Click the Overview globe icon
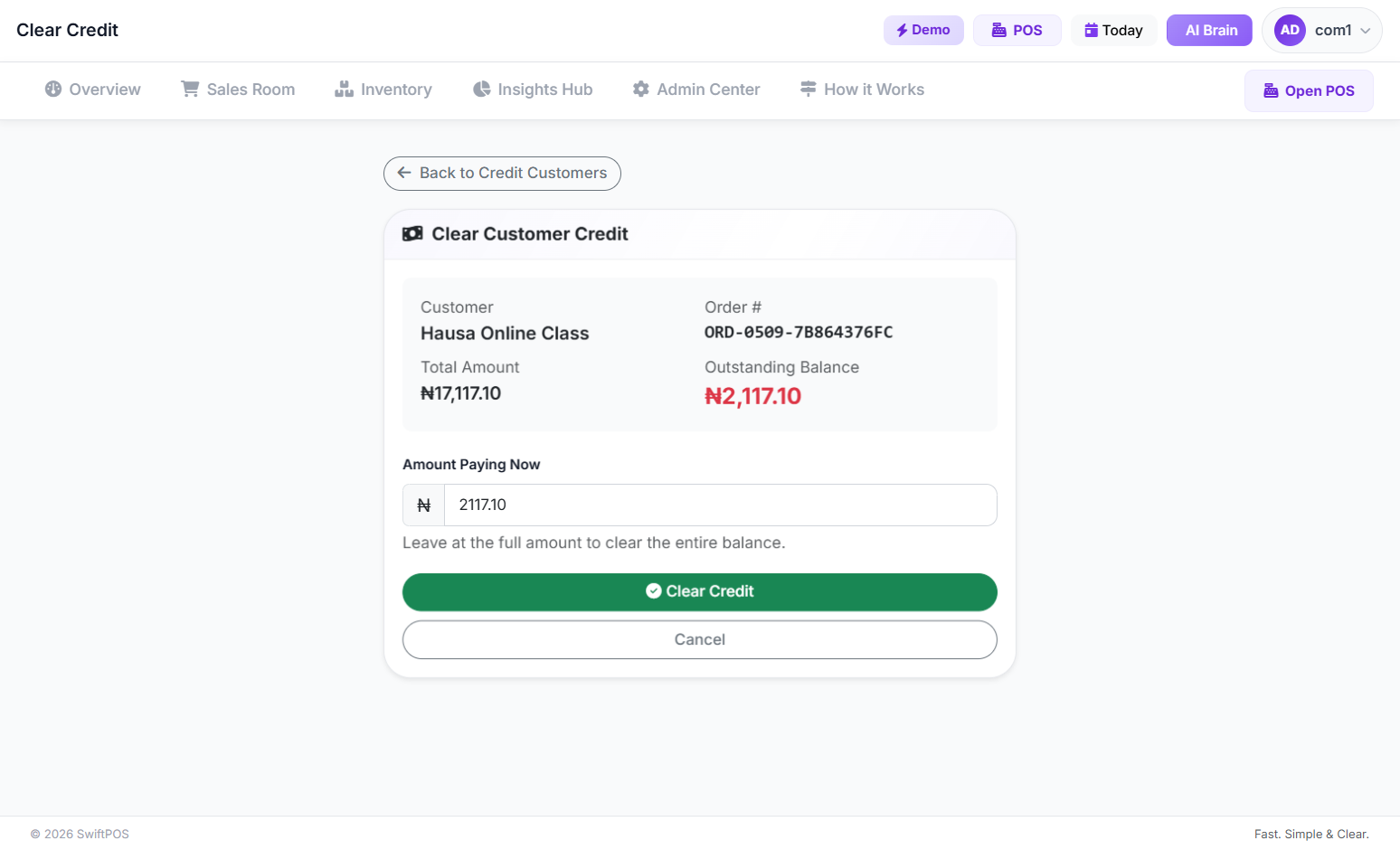Viewport: 1400px width, 850px height. click(x=53, y=89)
